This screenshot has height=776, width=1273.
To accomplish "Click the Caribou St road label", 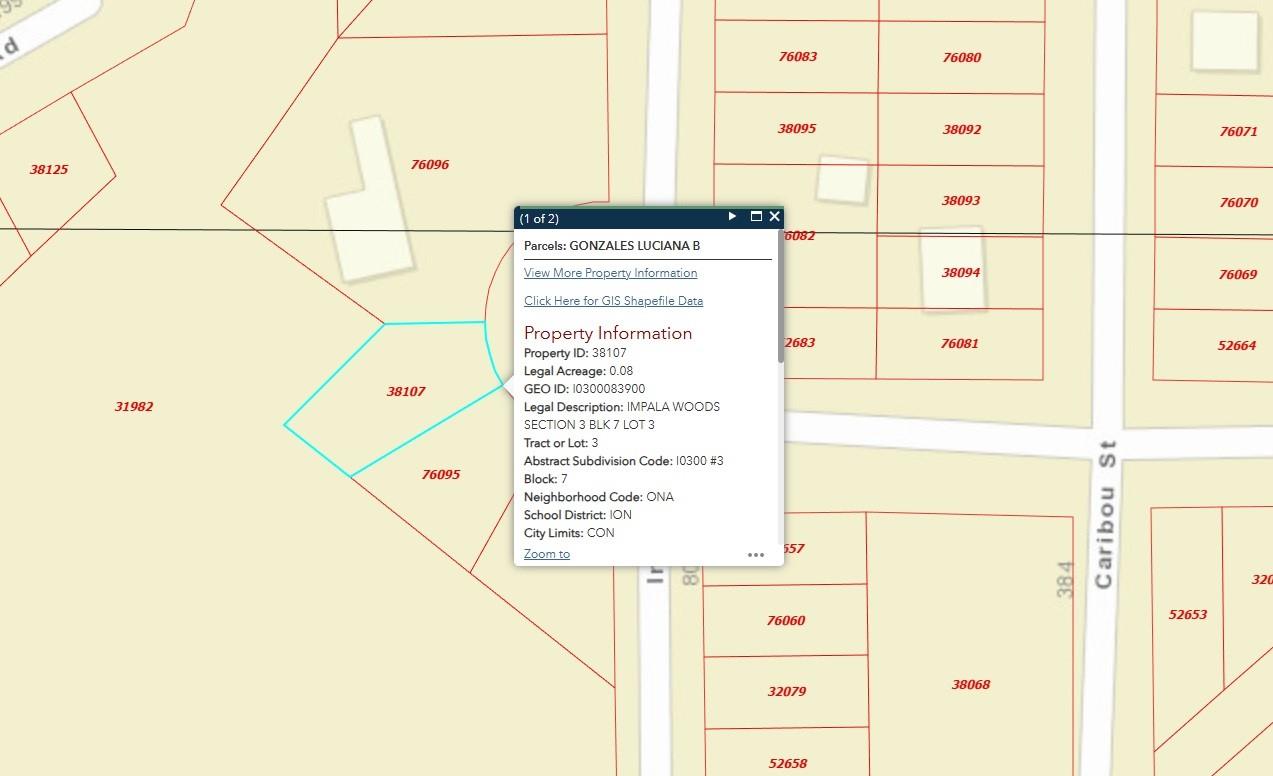I will tap(1104, 512).
